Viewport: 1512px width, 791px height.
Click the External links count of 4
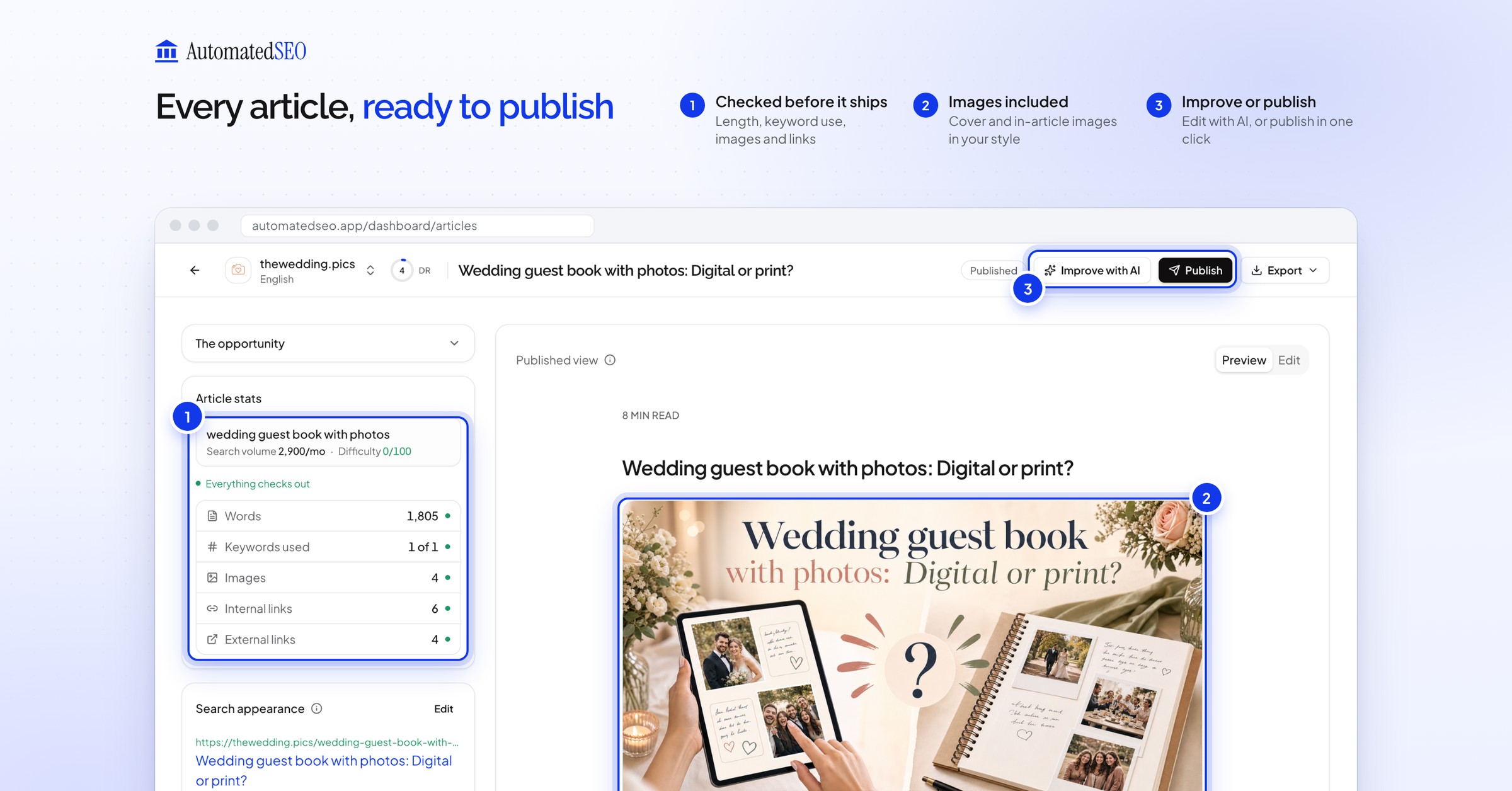tap(435, 639)
